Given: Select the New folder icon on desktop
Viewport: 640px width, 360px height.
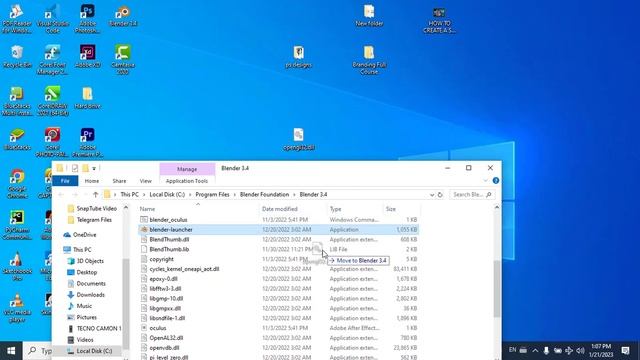Looking at the screenshot, I should coord(369,16).
